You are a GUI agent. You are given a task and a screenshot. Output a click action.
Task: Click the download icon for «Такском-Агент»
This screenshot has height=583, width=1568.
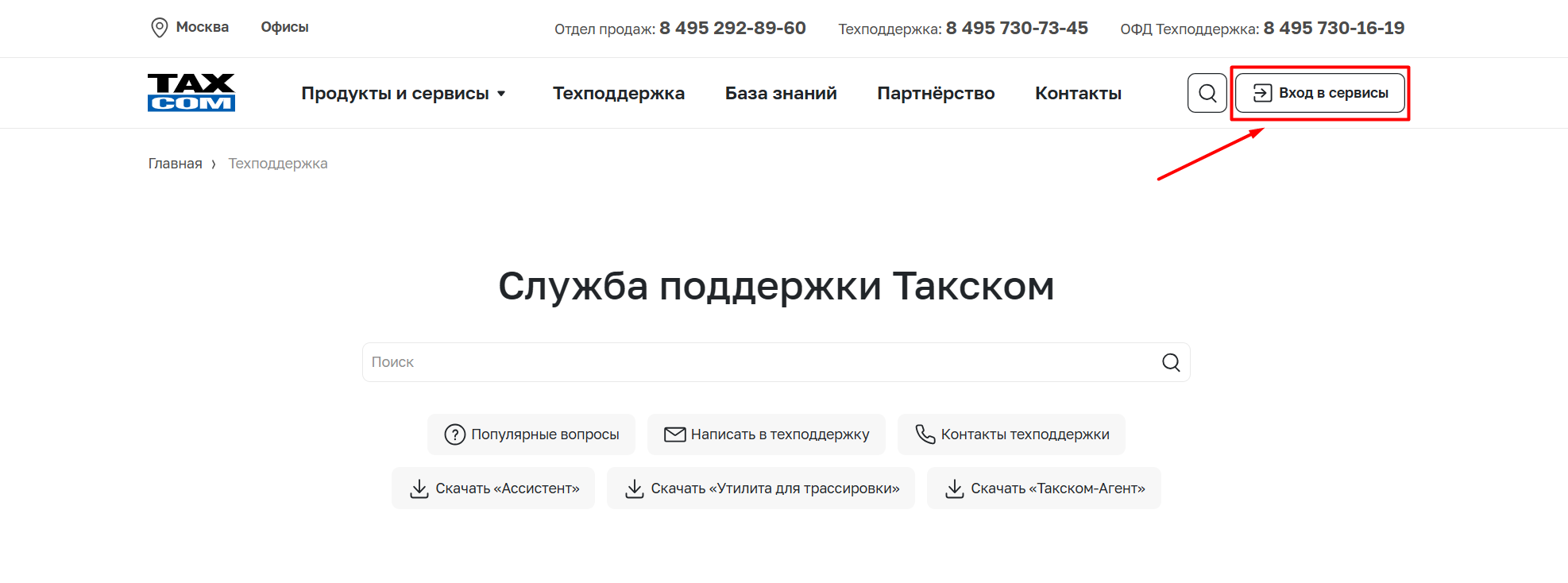955,488
